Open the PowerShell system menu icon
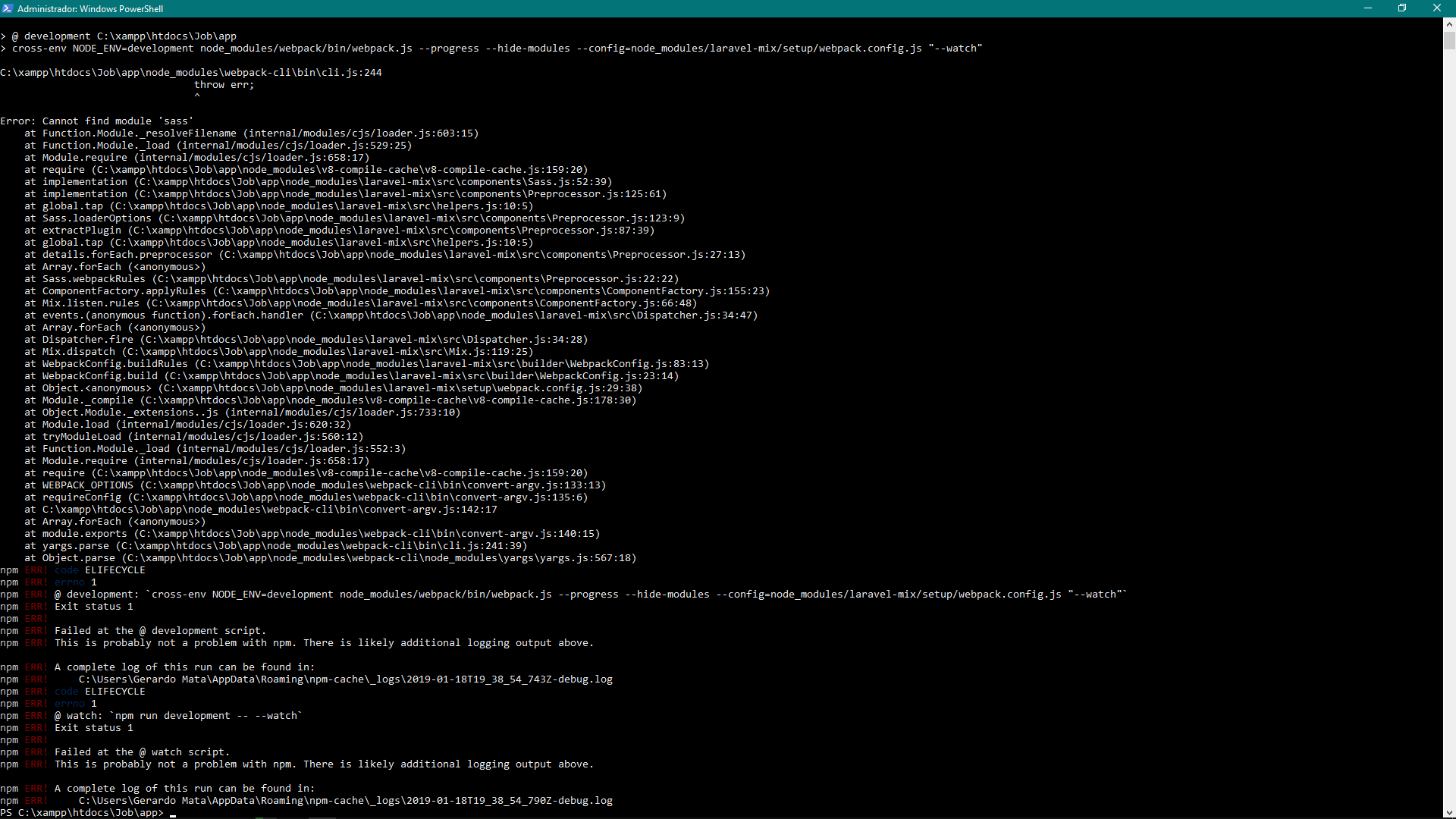 [7, 8]
